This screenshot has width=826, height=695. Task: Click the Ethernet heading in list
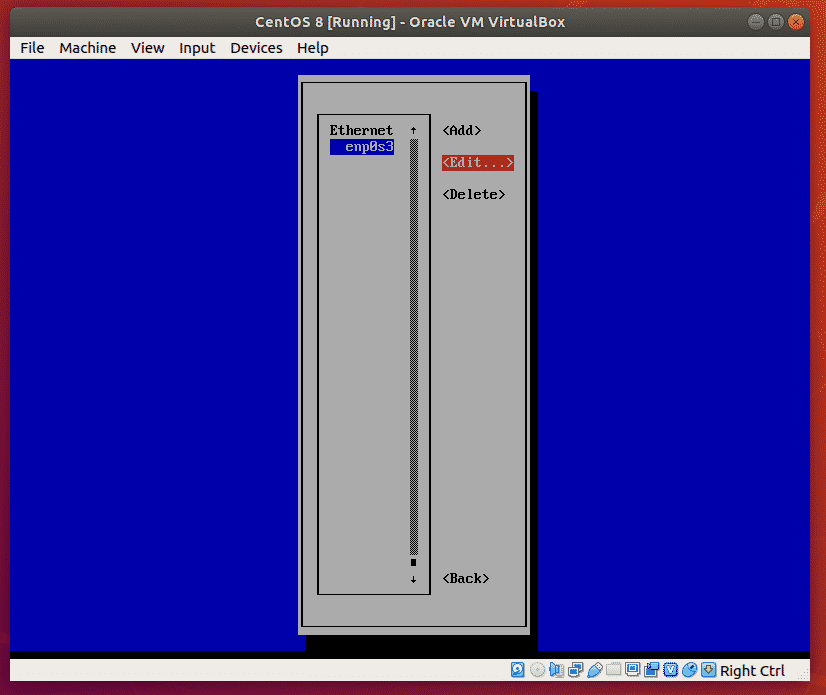(x=361, y=130)
